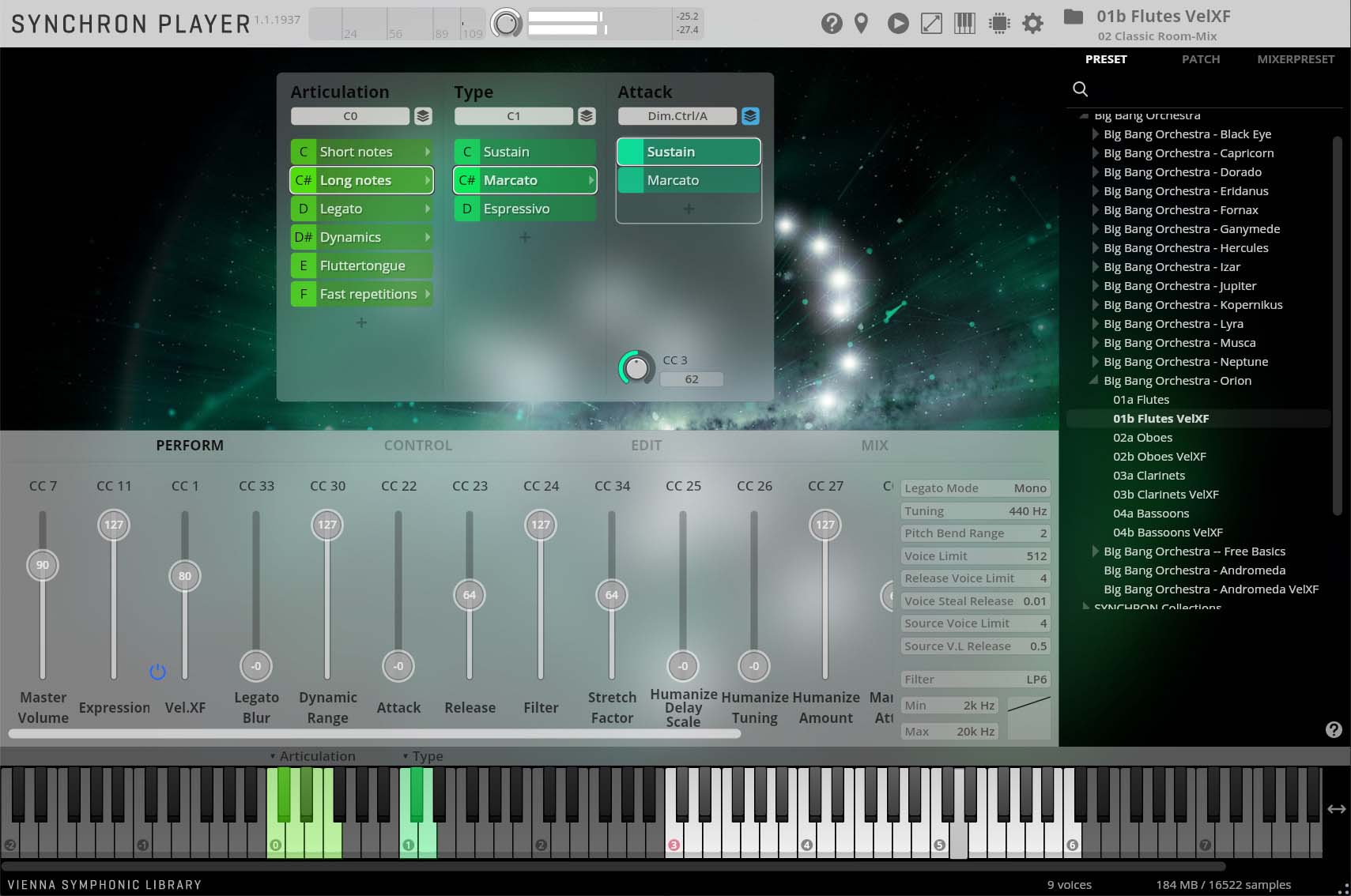Expand Big Bang Orchestra - Ganymede

tap(1096, 229)
